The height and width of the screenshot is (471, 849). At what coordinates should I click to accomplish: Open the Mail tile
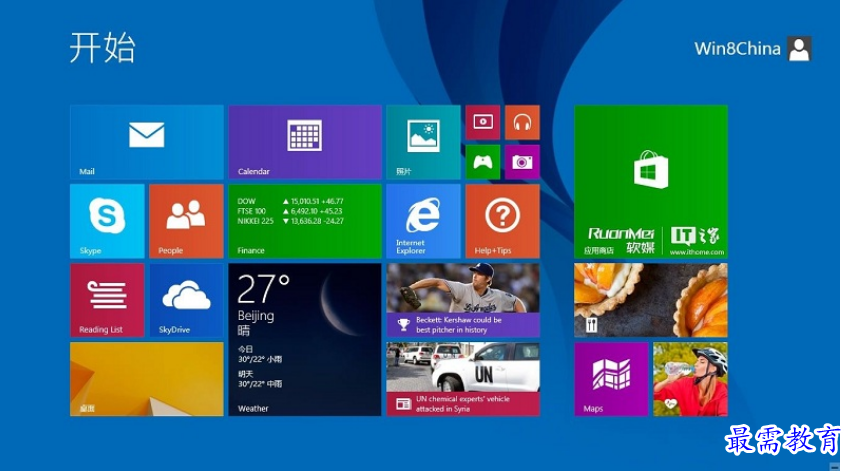[x=146, y=141]
